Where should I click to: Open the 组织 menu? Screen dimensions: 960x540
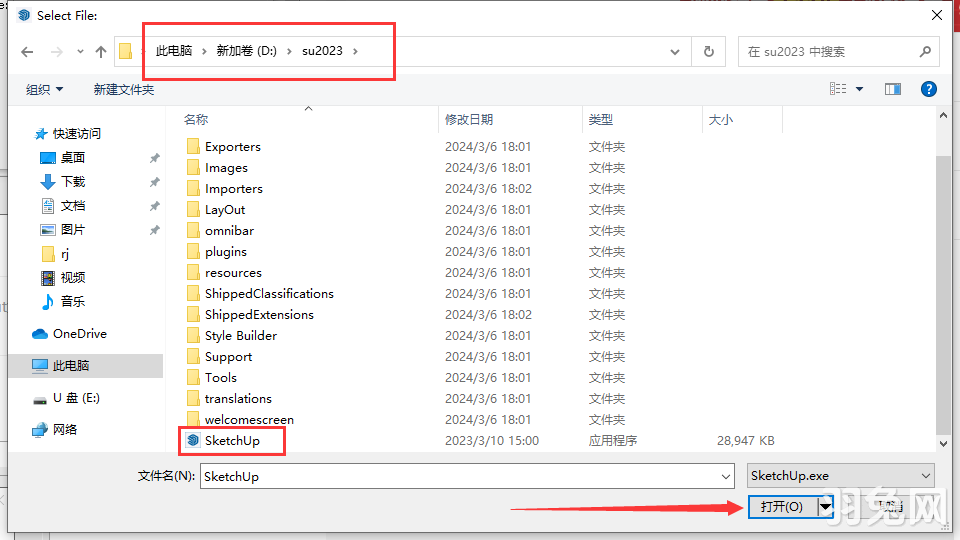(44, 89)
